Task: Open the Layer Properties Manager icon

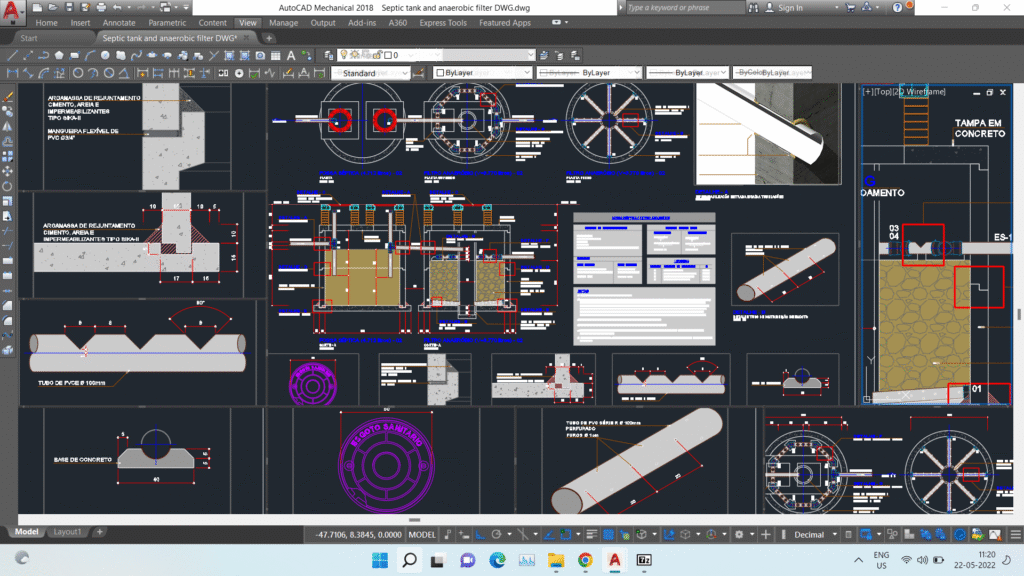Action: pyautogui.click(x=328, y=56)
